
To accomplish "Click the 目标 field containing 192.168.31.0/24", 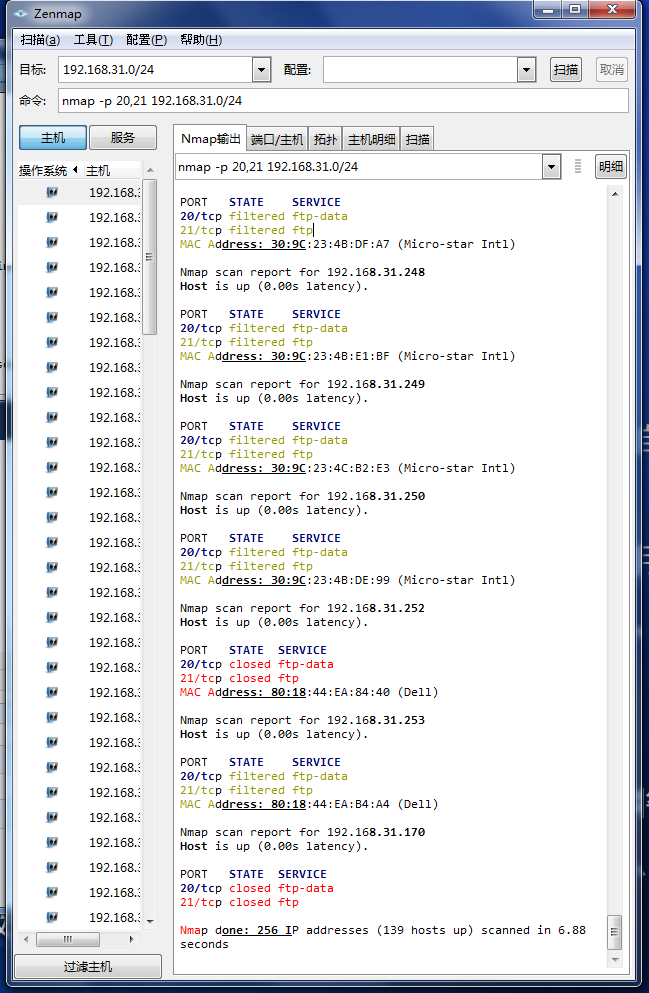I will pyautogui.click(x=156, y=70).
